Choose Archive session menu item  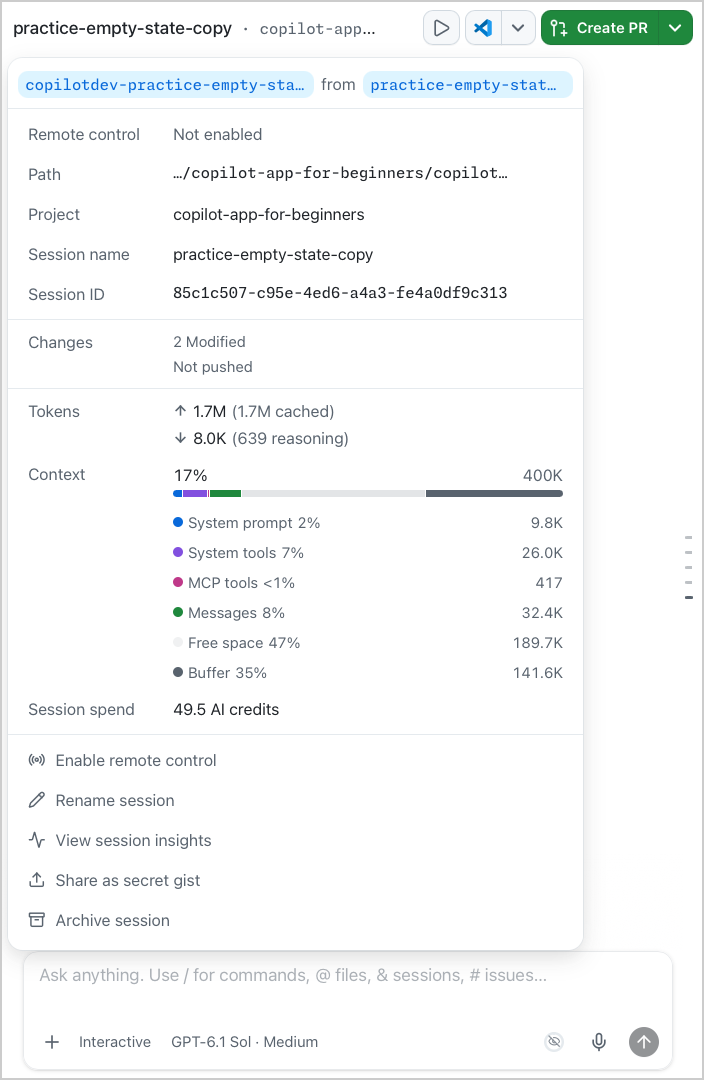click(296, 920)
